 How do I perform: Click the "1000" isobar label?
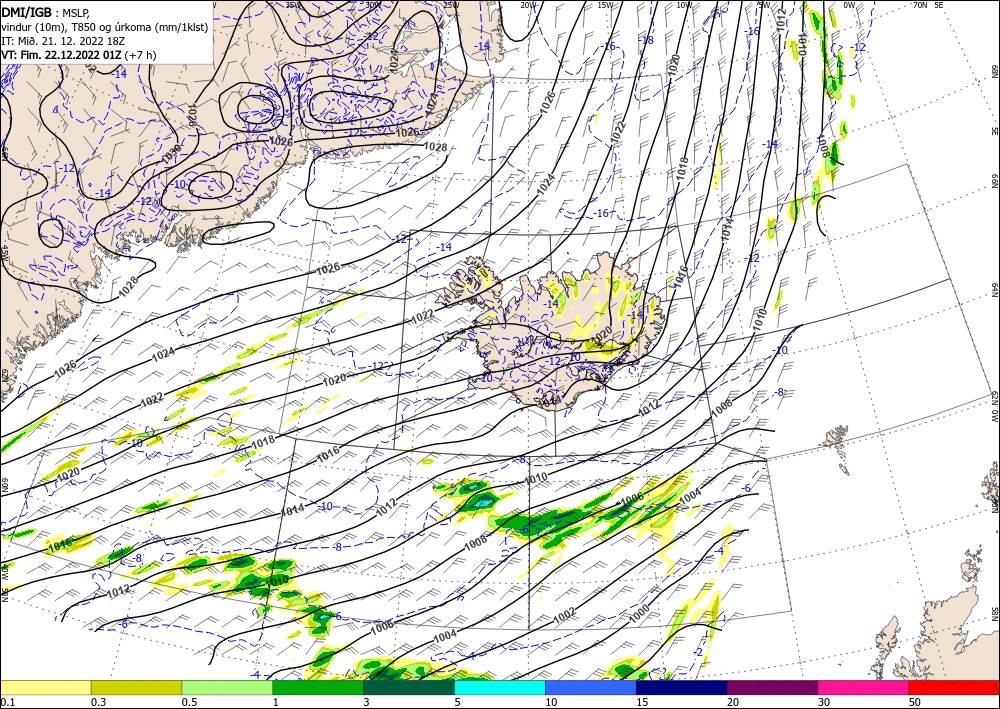click(x=639, y=614)
